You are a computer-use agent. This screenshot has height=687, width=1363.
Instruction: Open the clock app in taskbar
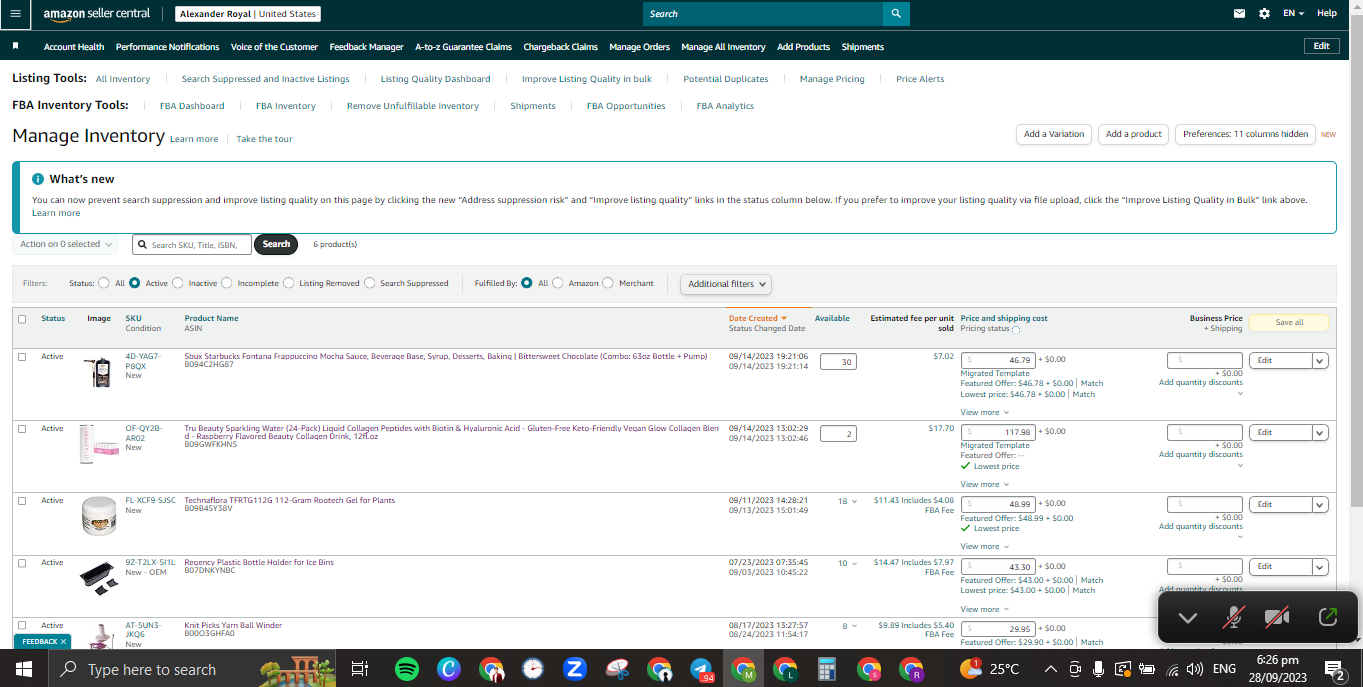pos(533,669)
